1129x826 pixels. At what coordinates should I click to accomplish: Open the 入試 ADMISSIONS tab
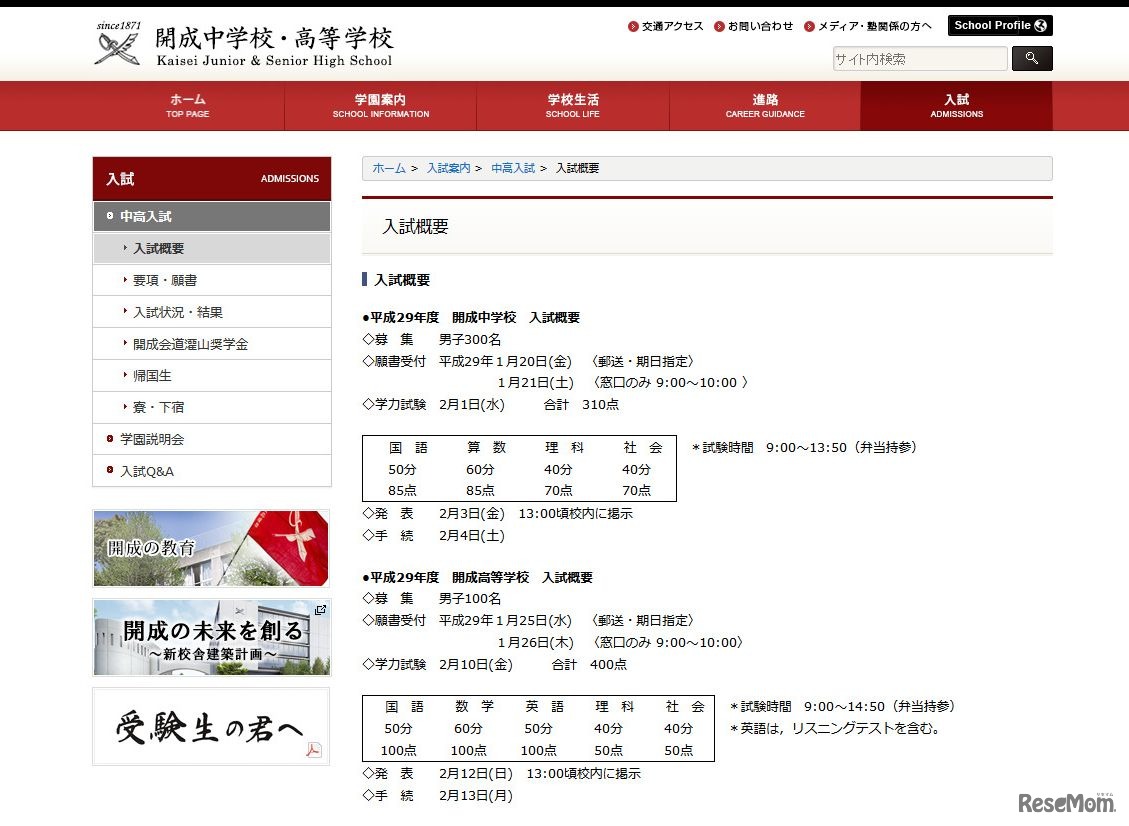tap(956, 106)
